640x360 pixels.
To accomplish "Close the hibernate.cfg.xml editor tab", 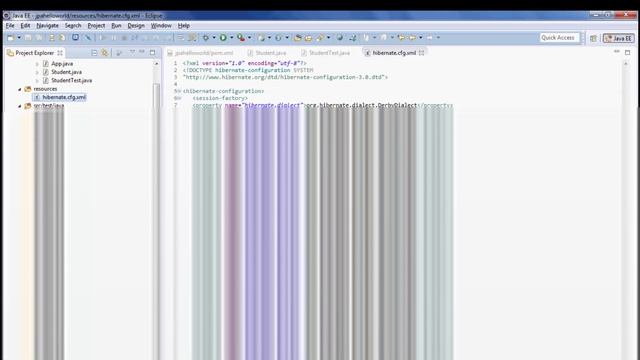I will (x=422, y=53).
